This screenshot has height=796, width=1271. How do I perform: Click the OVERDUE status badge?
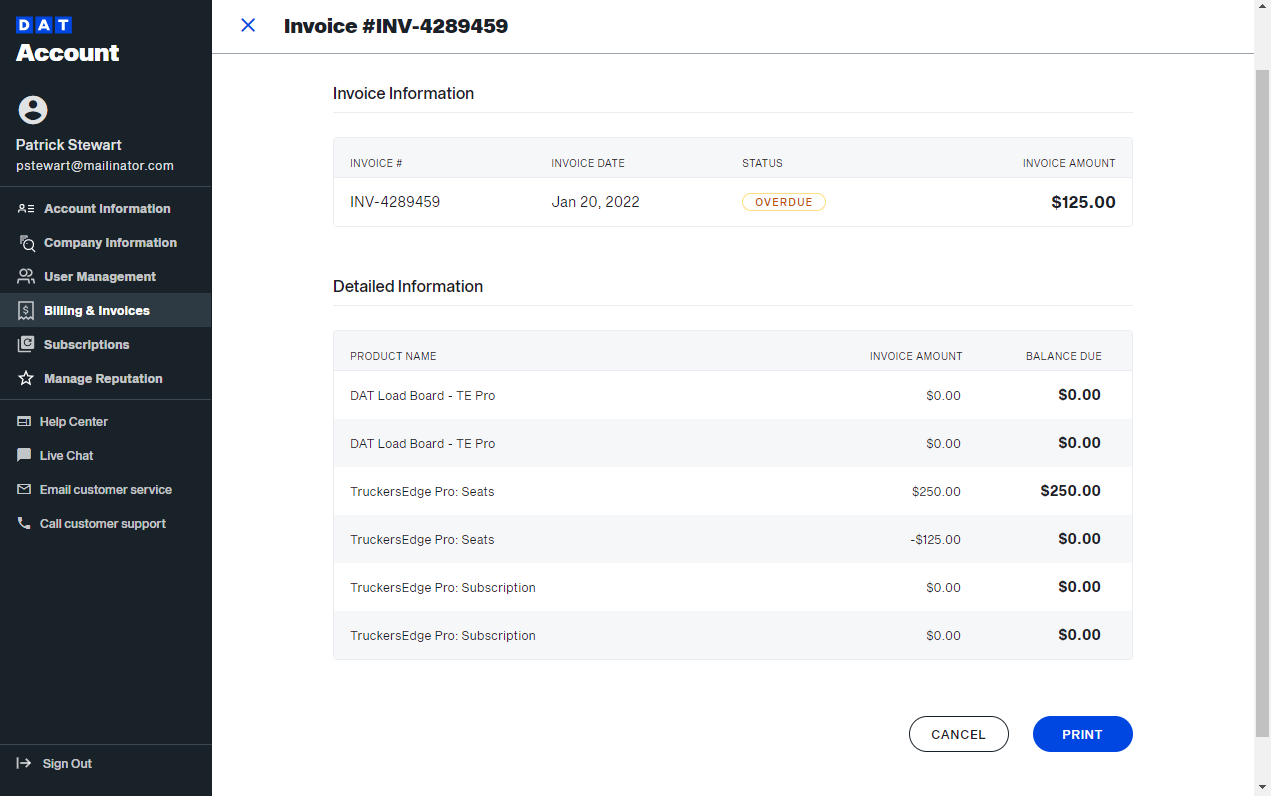coord(783,201)
